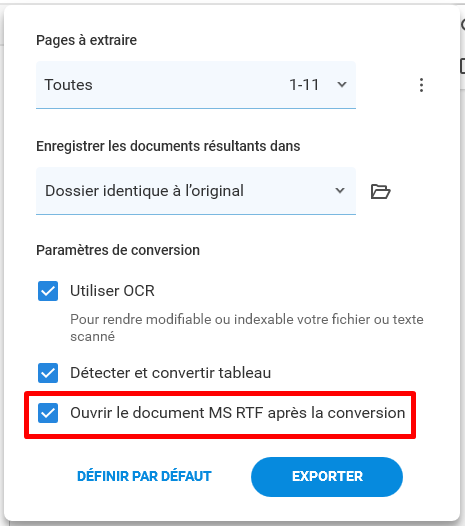Disable Ouvrir le document MS RTF checkbox
Viewport: 465px width, 526px height.
(x=48, y=413)
